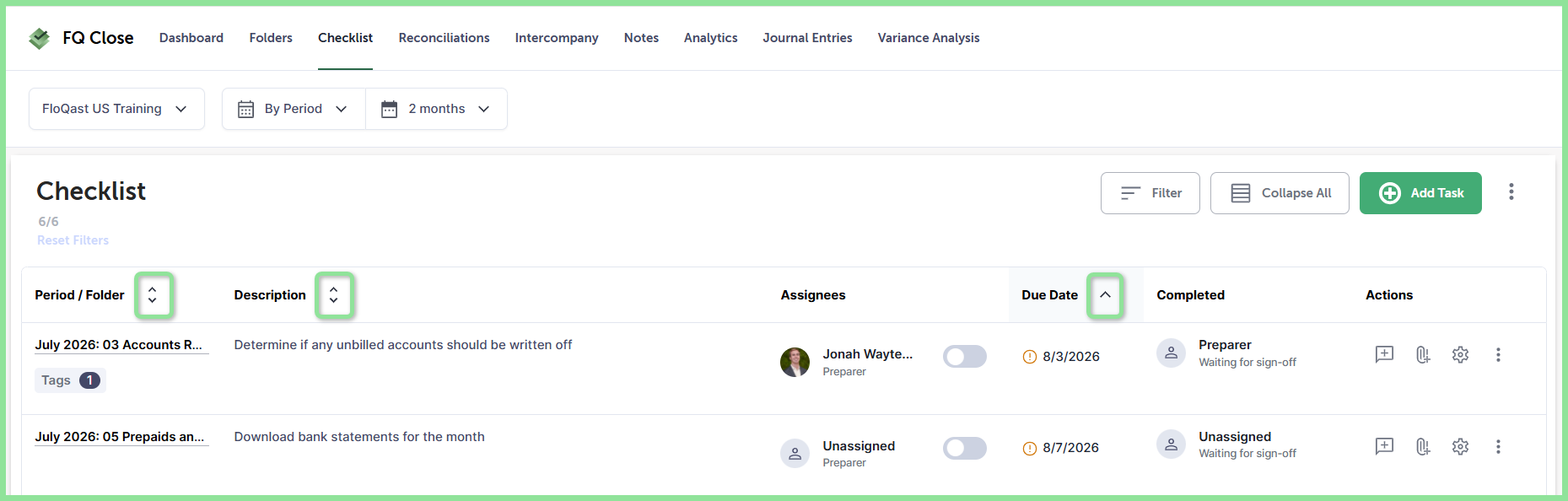Attach file to unbilled accounts task
The height and width of the screenshot is (501, 1568).
tap(1423, 354)
